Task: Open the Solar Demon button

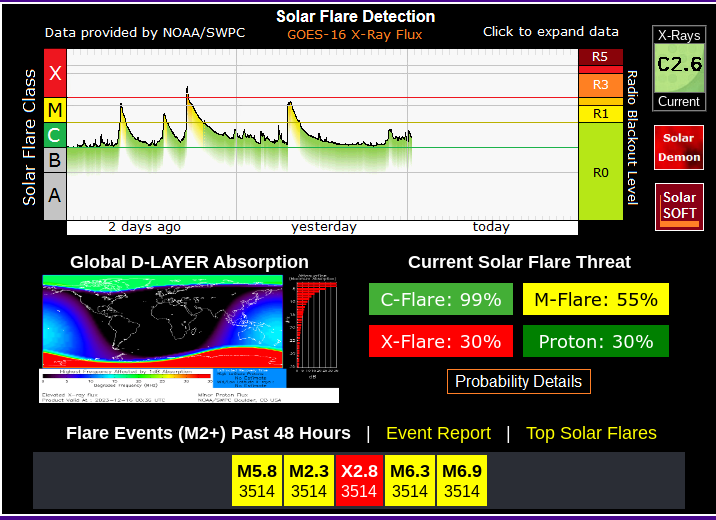Action: [679, 147]
